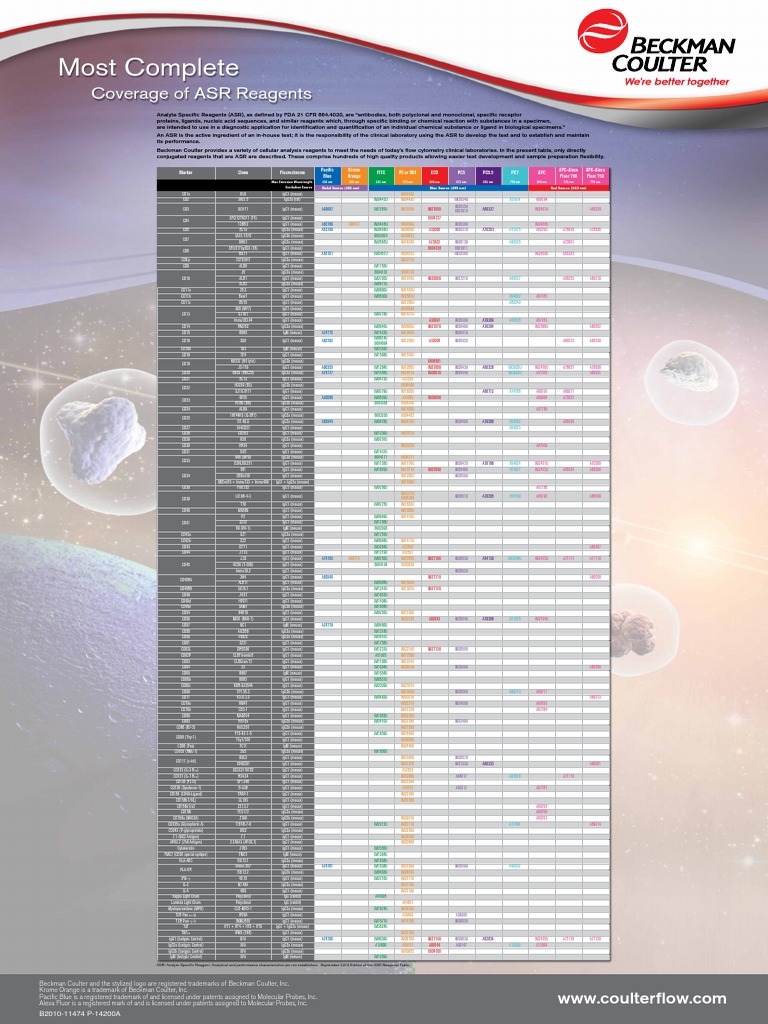
Task: Click the Fluorochrome column header
Action: point(293,173)
